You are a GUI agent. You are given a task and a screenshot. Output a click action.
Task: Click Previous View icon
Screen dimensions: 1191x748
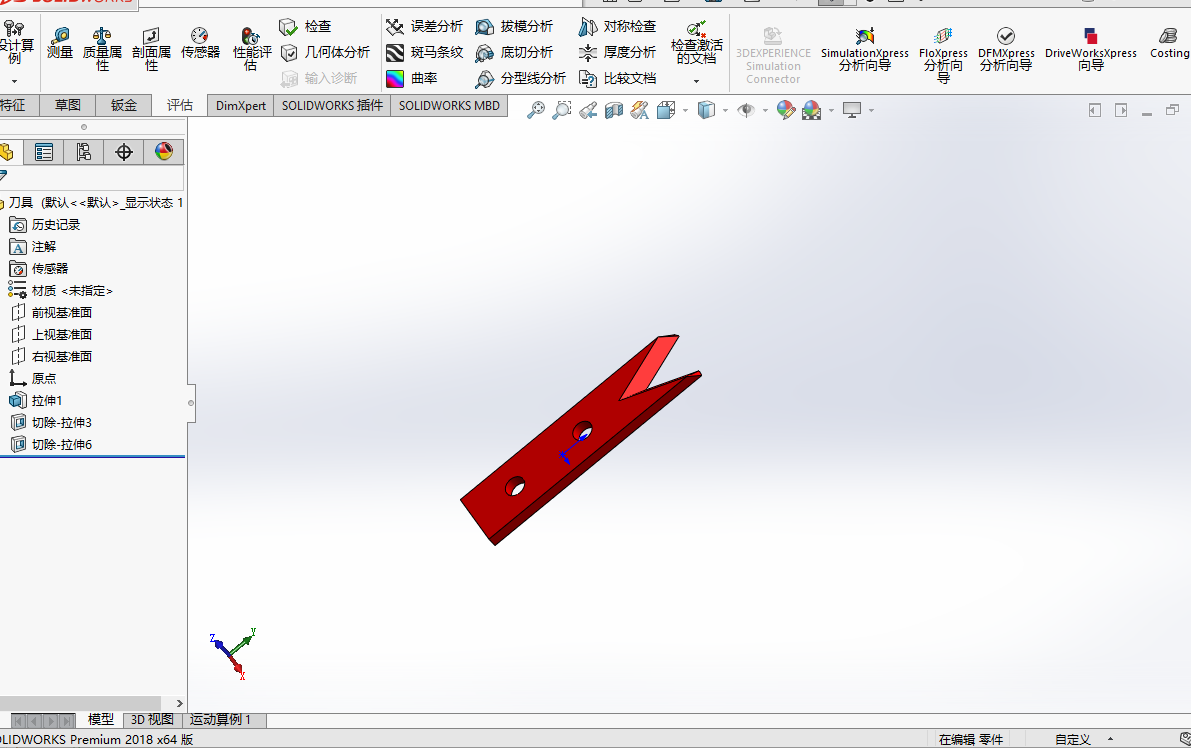point(588,111)
